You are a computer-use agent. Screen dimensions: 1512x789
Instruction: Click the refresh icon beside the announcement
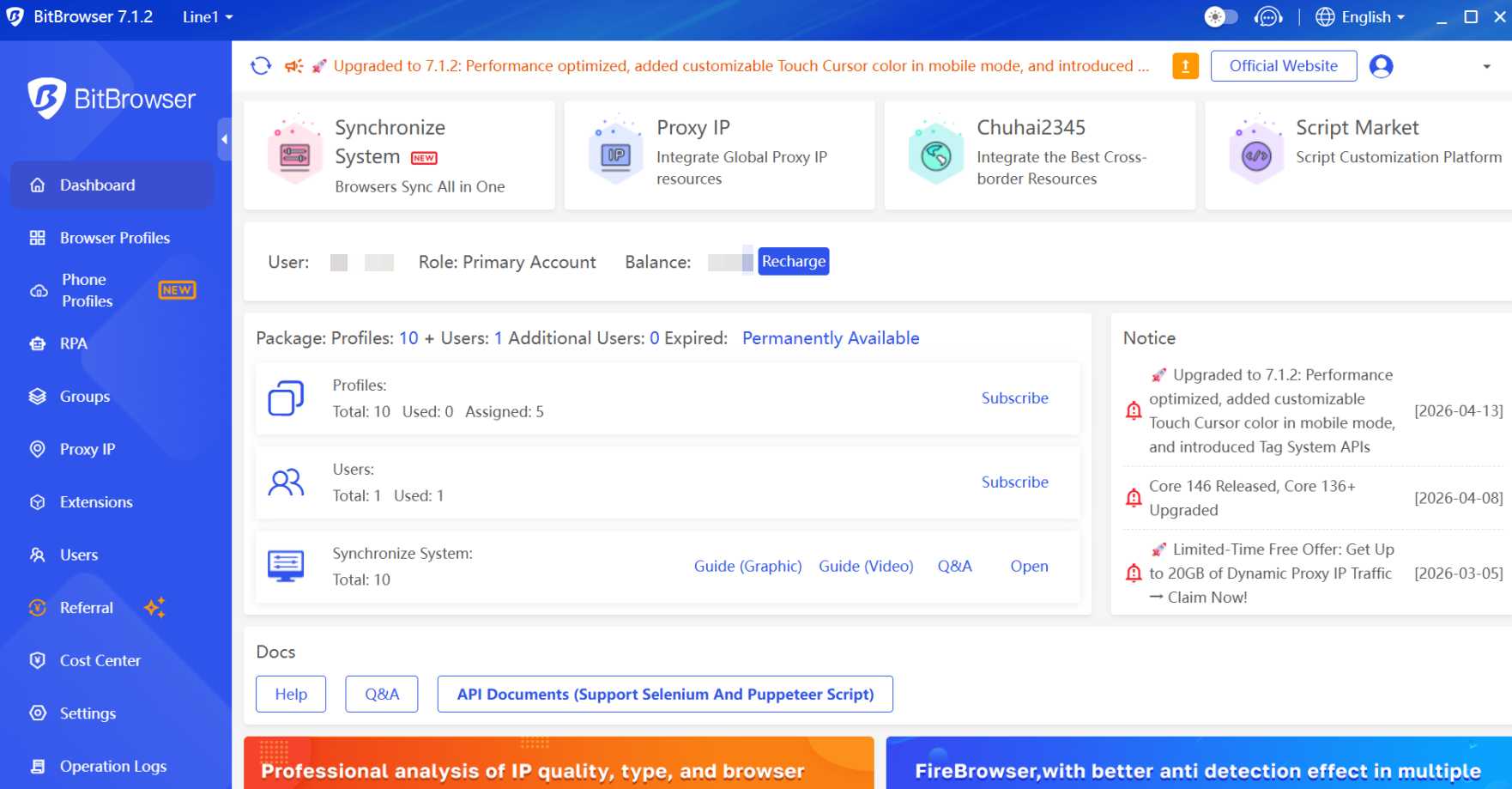pyautogui.click(x=261, y=66)
